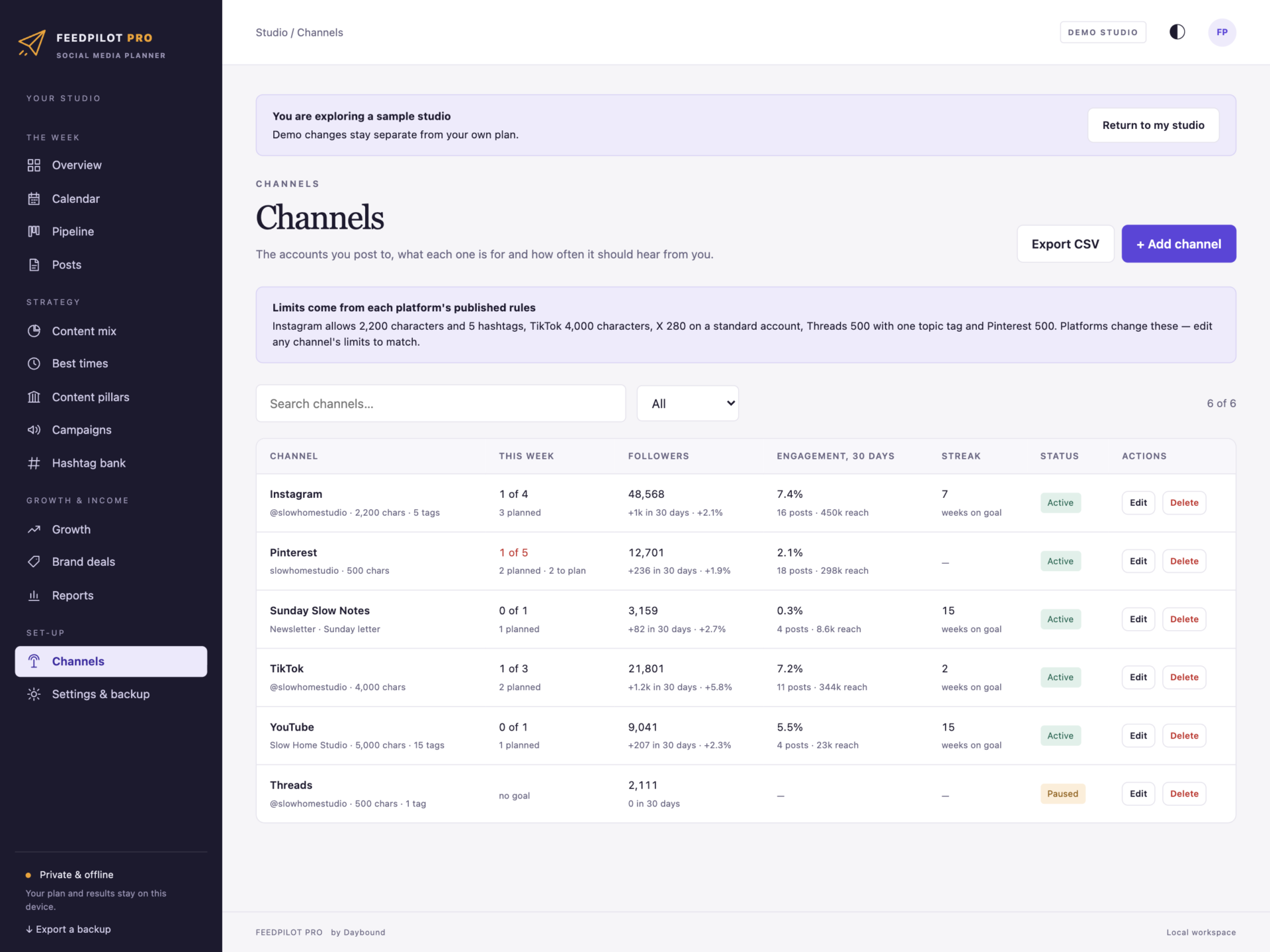The width and height of the screenshot is (1270, 952).
Task: Click Return to my studio button
Action: 1153,125
